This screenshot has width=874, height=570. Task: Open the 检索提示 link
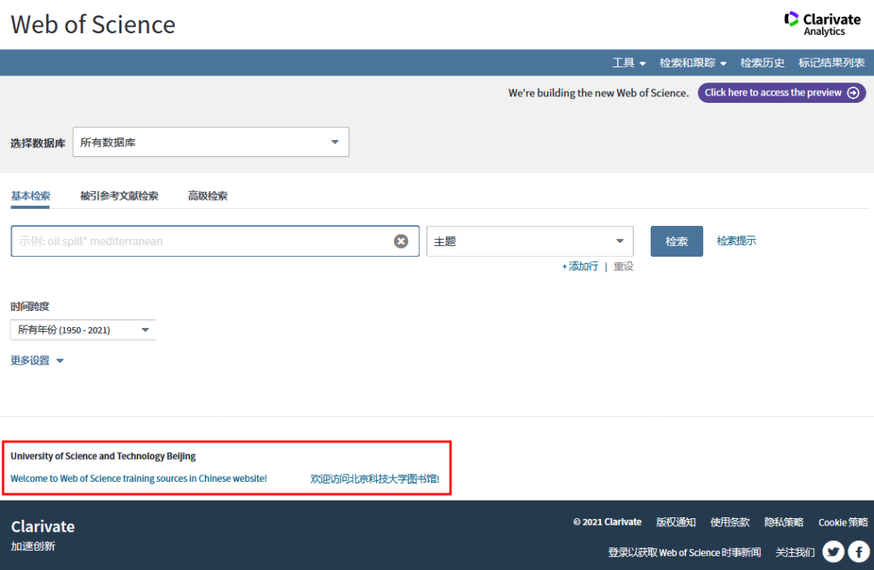pos(736,241)
